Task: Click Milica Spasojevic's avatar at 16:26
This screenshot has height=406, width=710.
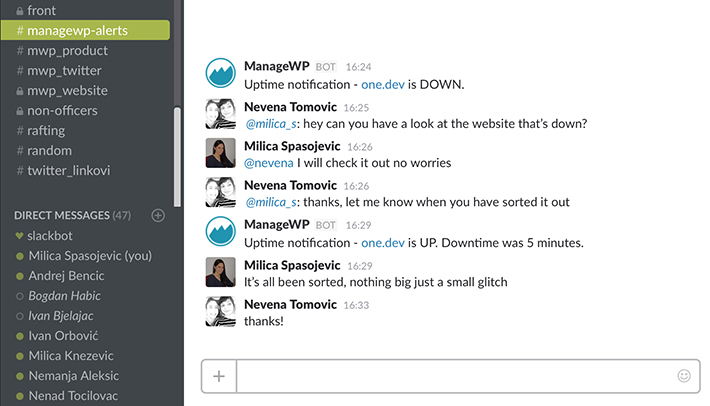Action: tap(220, 153)
